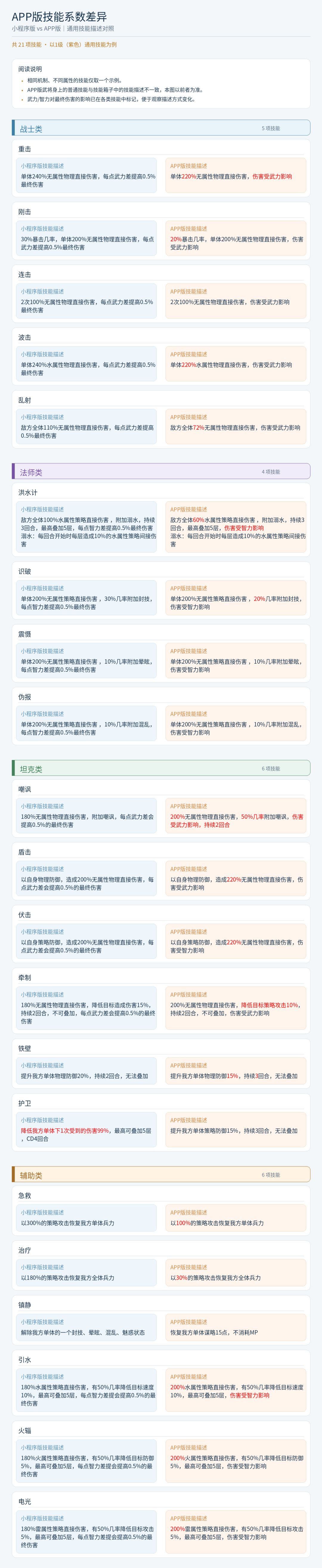Click the note starting 'APP版武将身上的普通技能'
322x1568 pixels.
click(115, 89)
